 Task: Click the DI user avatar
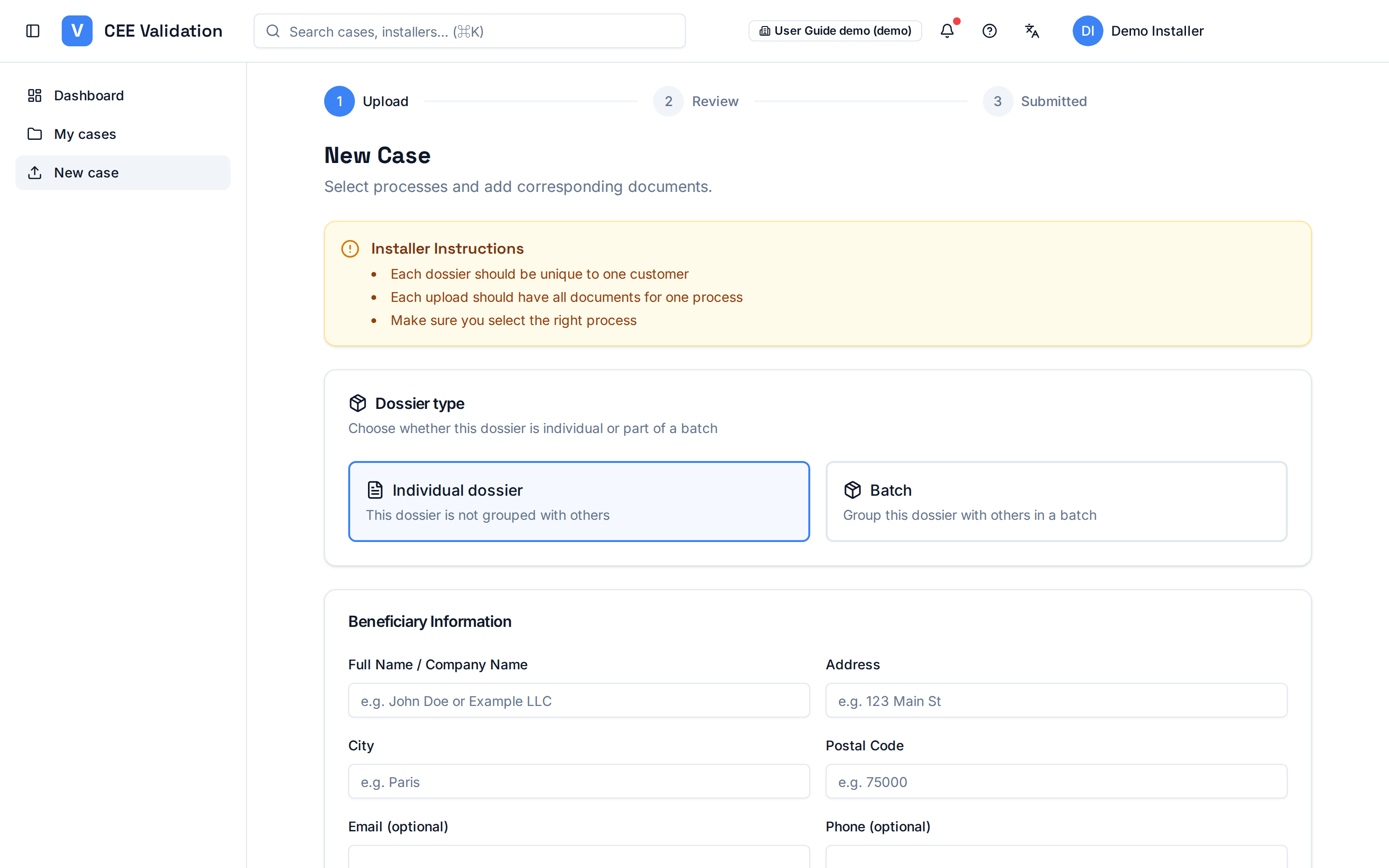[1088, 31]
